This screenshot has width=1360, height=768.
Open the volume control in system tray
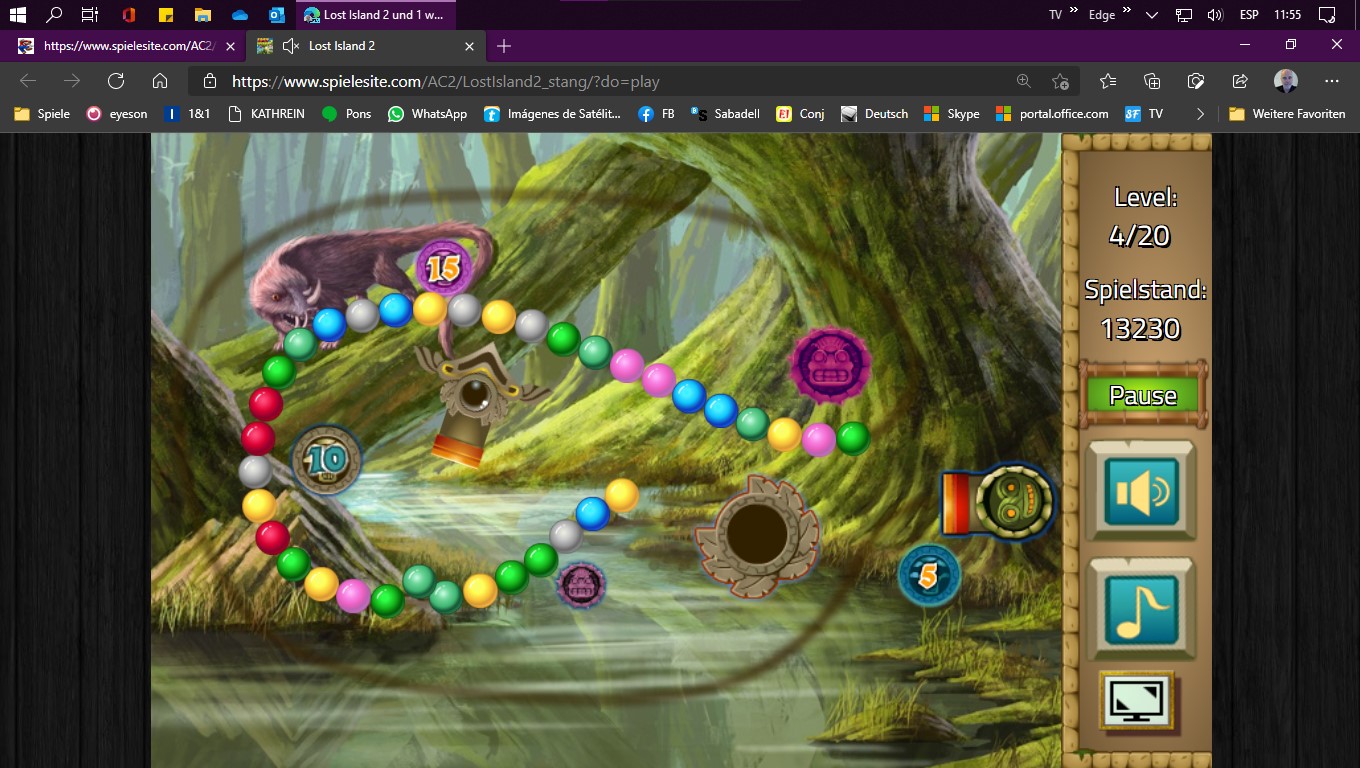coord(1215,15)
